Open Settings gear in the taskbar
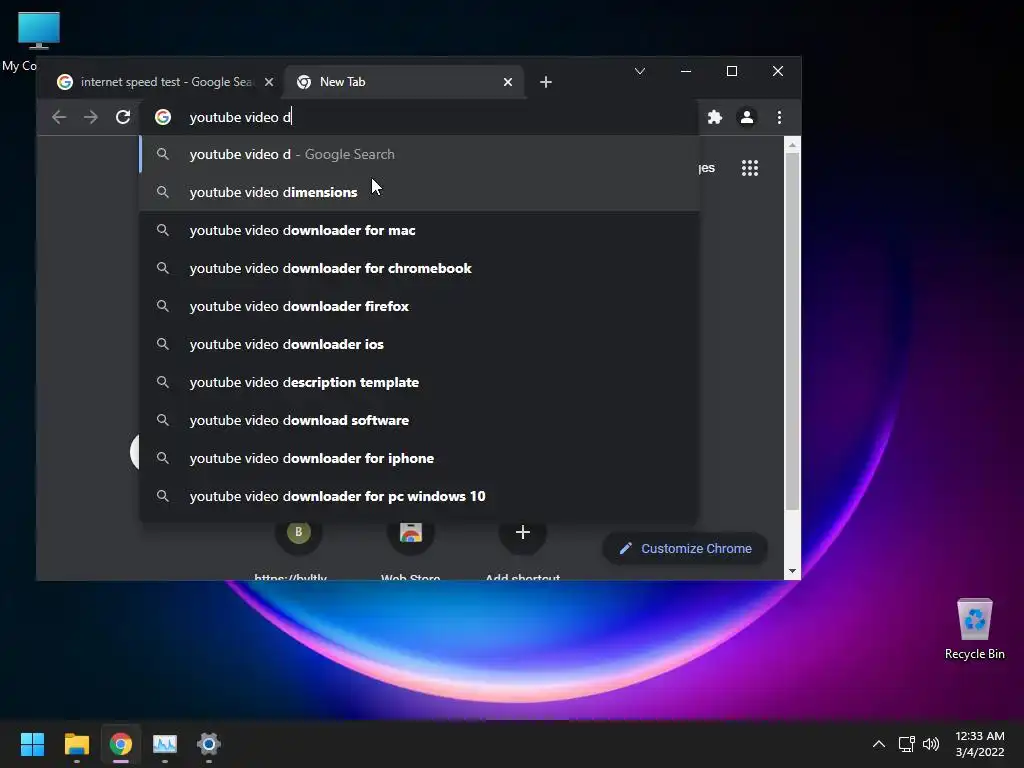Screen dimensions: 1024x768 (209, 744)
